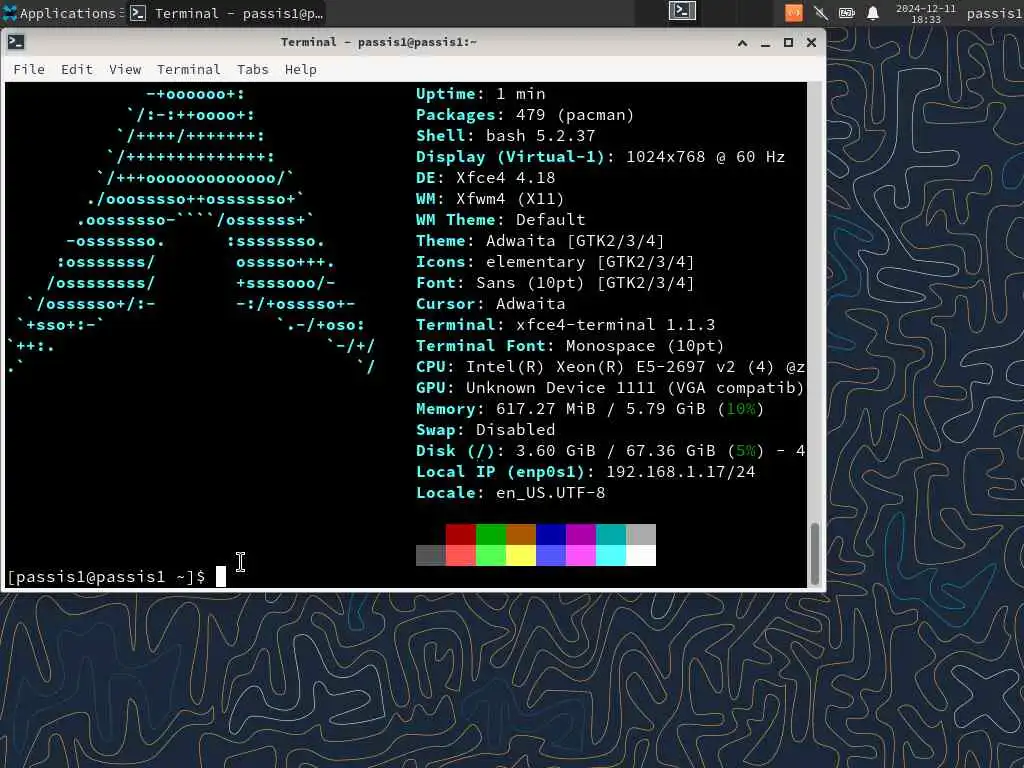Click the 'Icons: elementary' line
This screenshot has width=1024, height=768.
(555, 262)
